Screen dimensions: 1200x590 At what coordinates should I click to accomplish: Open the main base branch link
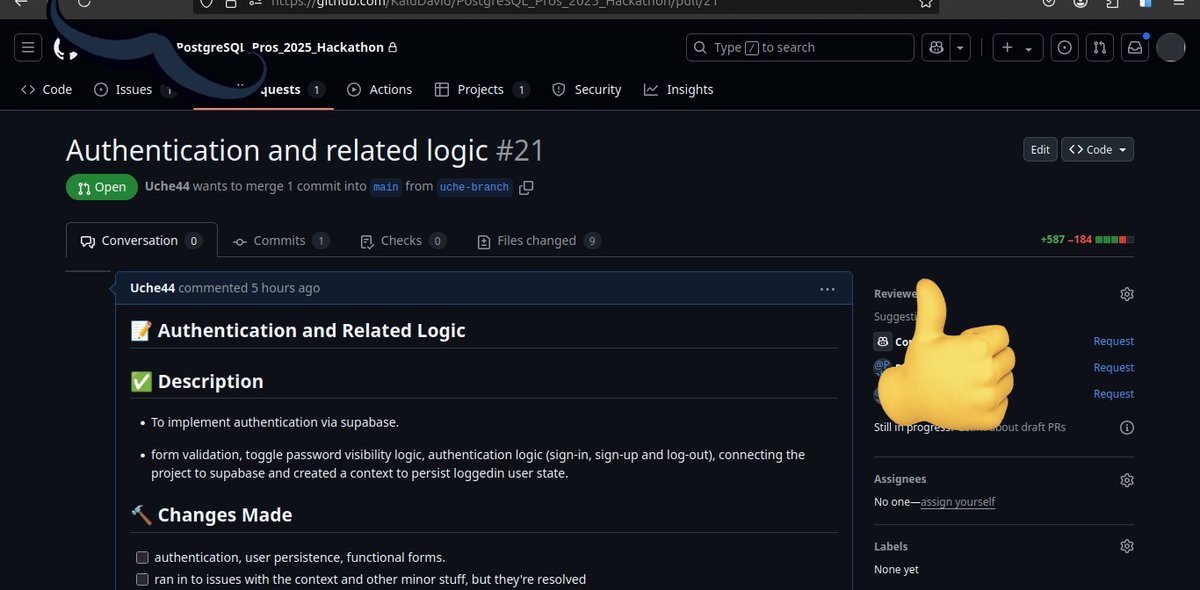(385, 187)
